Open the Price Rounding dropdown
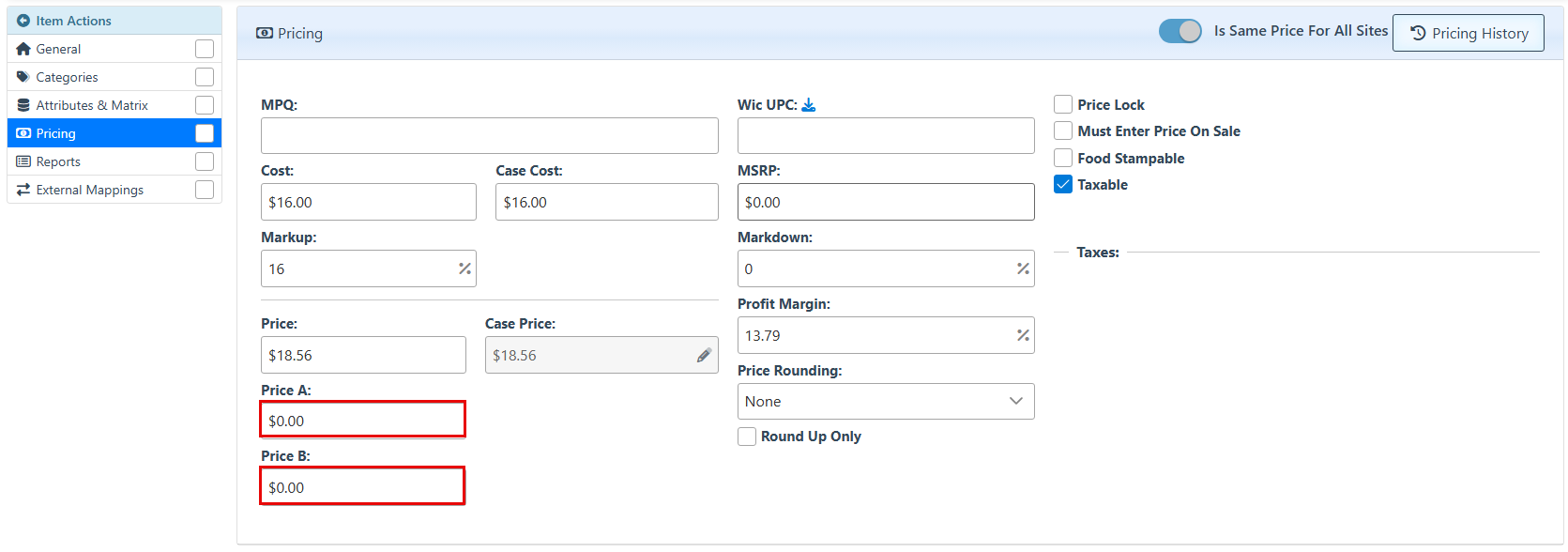Viewport: 1568px width, 552px height. pos(885,402)
